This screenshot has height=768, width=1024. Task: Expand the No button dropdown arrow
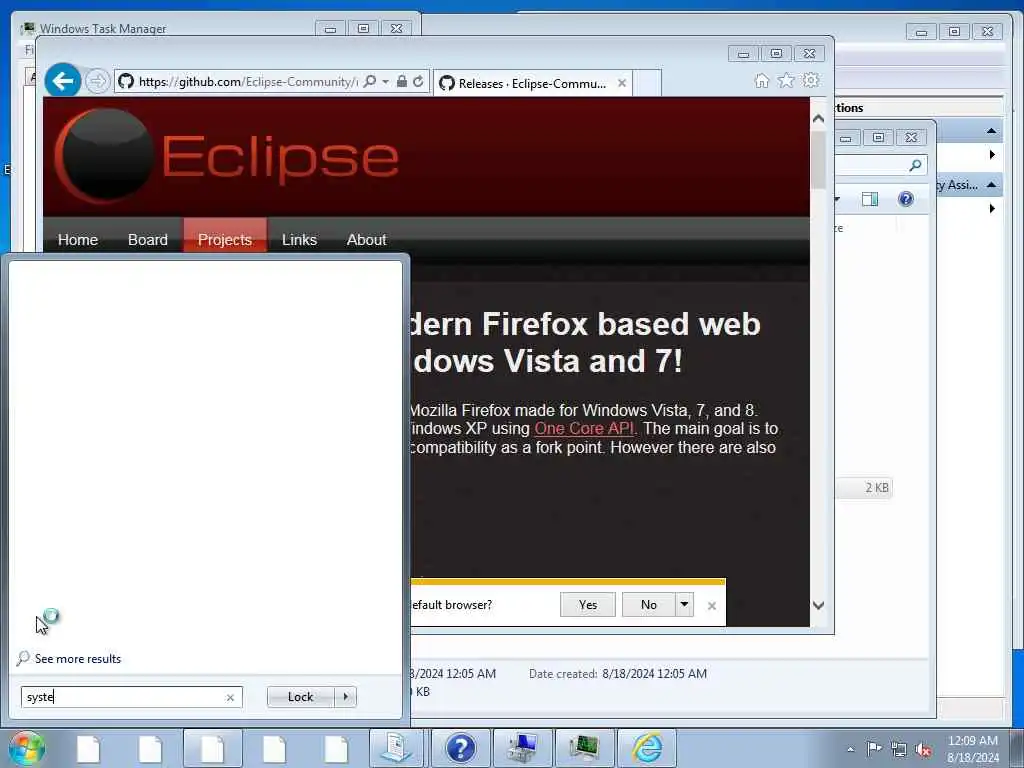684,604
